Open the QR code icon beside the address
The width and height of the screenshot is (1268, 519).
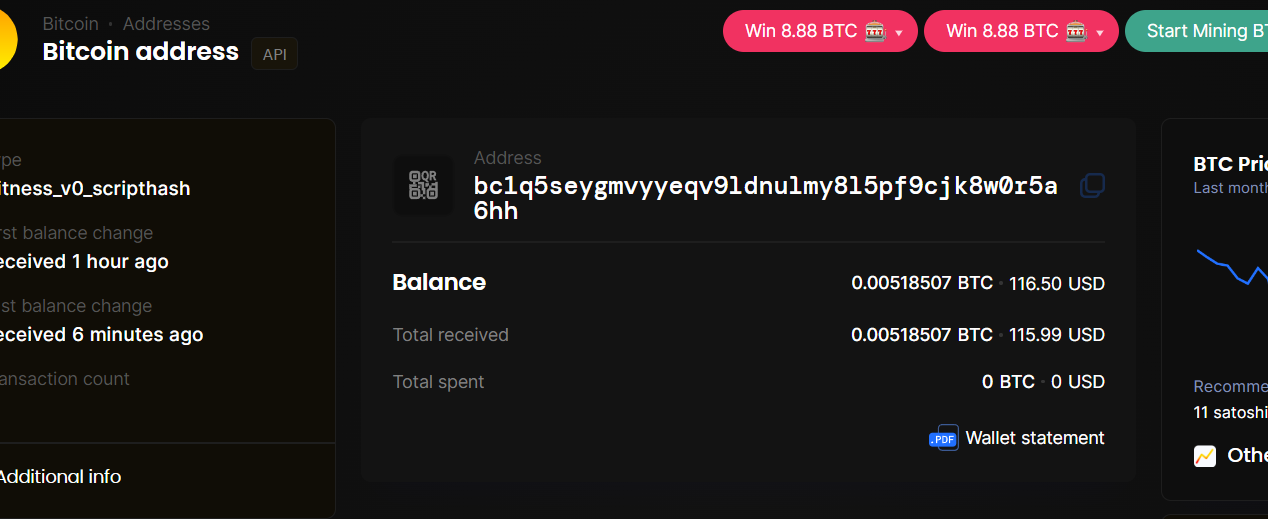pos(423,185)
